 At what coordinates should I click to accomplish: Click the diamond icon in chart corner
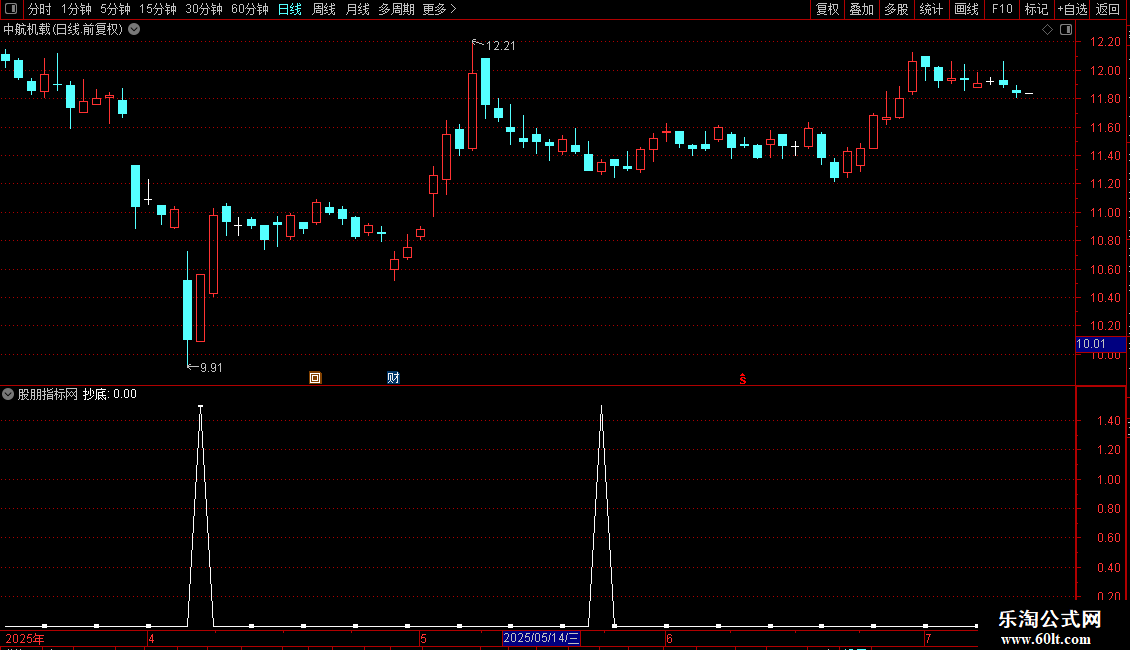tap(1048, 30)
